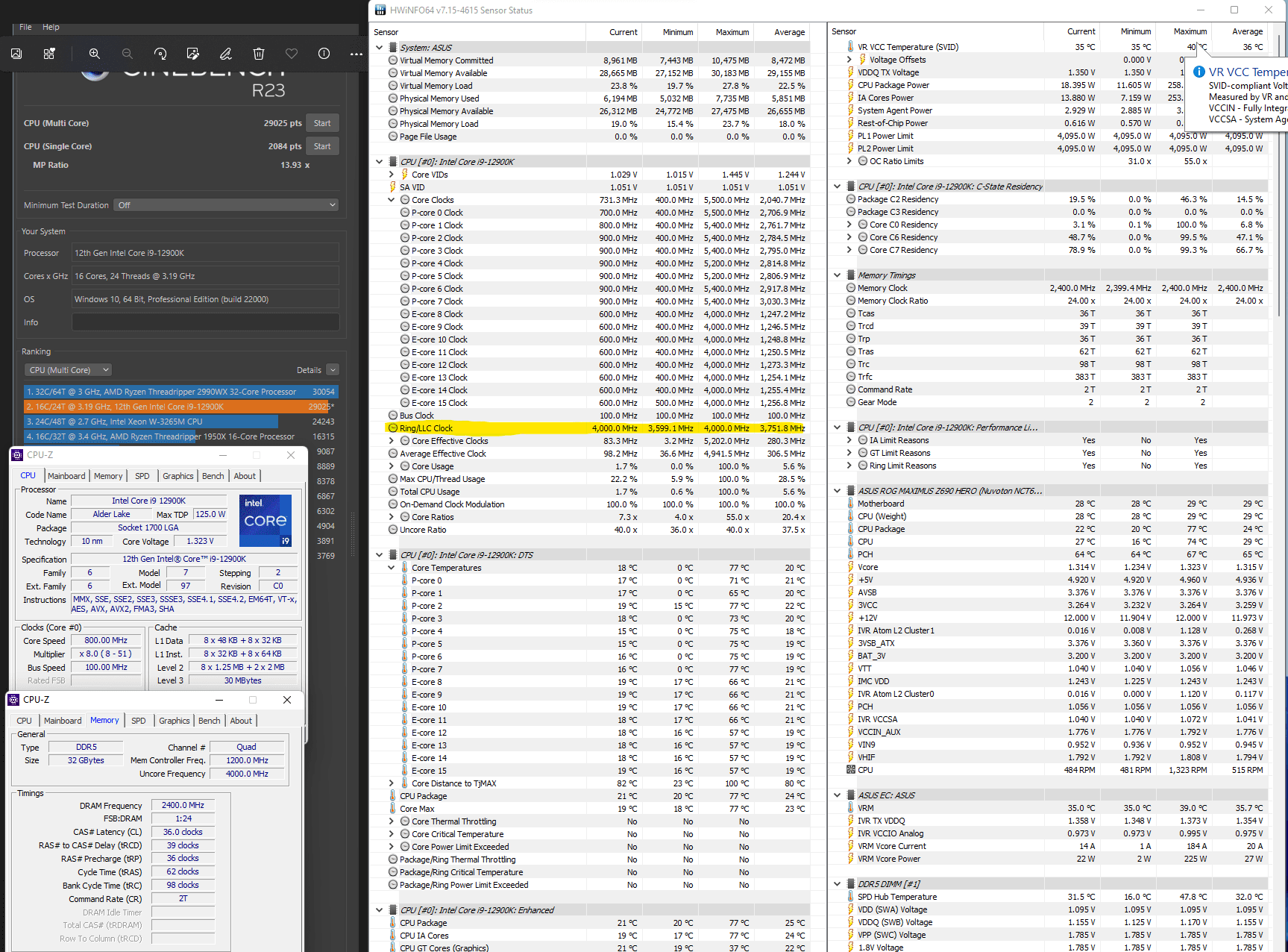Click the clock icon on Virtual Memory Committed

pos(392,60)
